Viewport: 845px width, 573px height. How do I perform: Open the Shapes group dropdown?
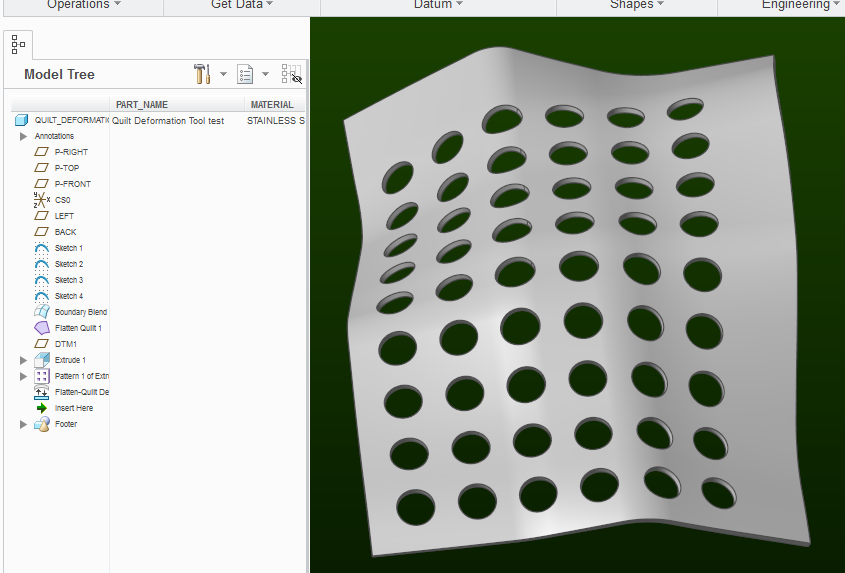tap(636, 5)
